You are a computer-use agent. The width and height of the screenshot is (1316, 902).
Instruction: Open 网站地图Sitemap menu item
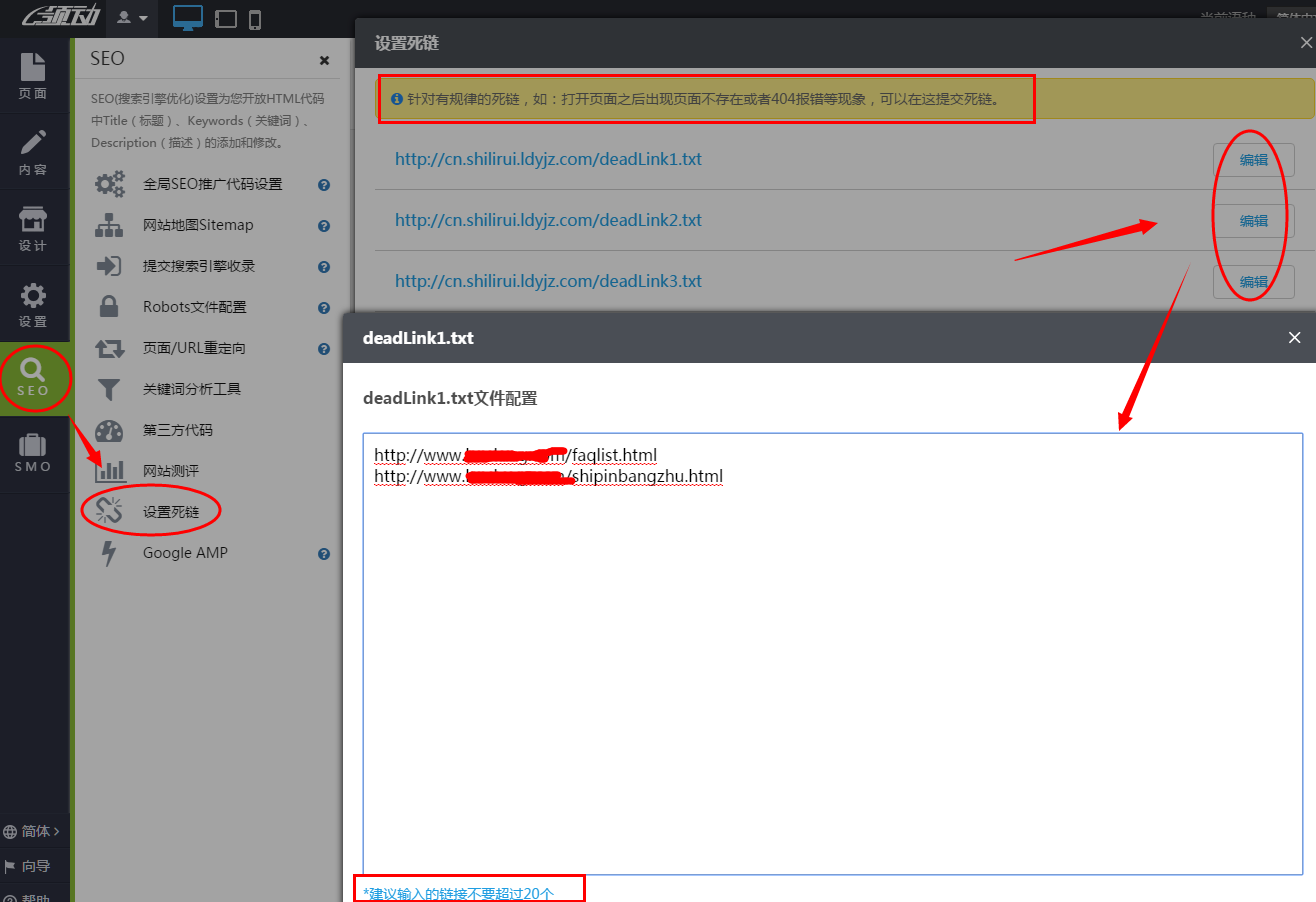point(198,225)
